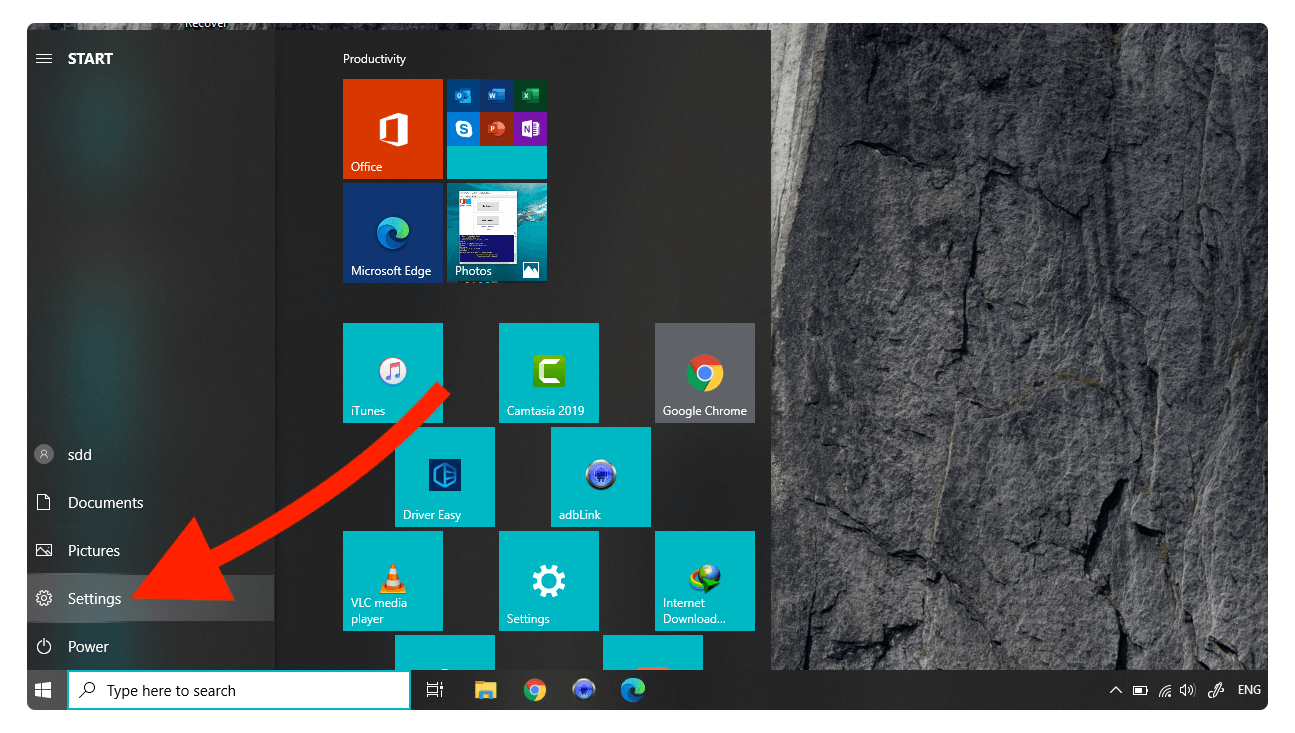The height and width of the screenshot is (733, 1295).
Task: Open Task View from the taskbar
Action: (x=435, y=690)
